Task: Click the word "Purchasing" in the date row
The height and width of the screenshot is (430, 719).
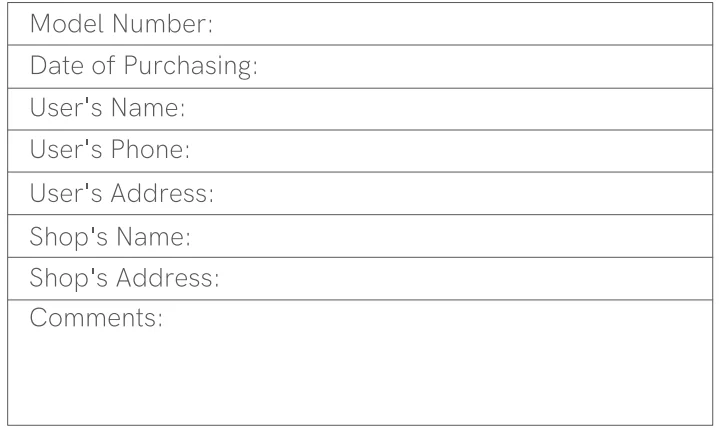Action: pos(200,66)
